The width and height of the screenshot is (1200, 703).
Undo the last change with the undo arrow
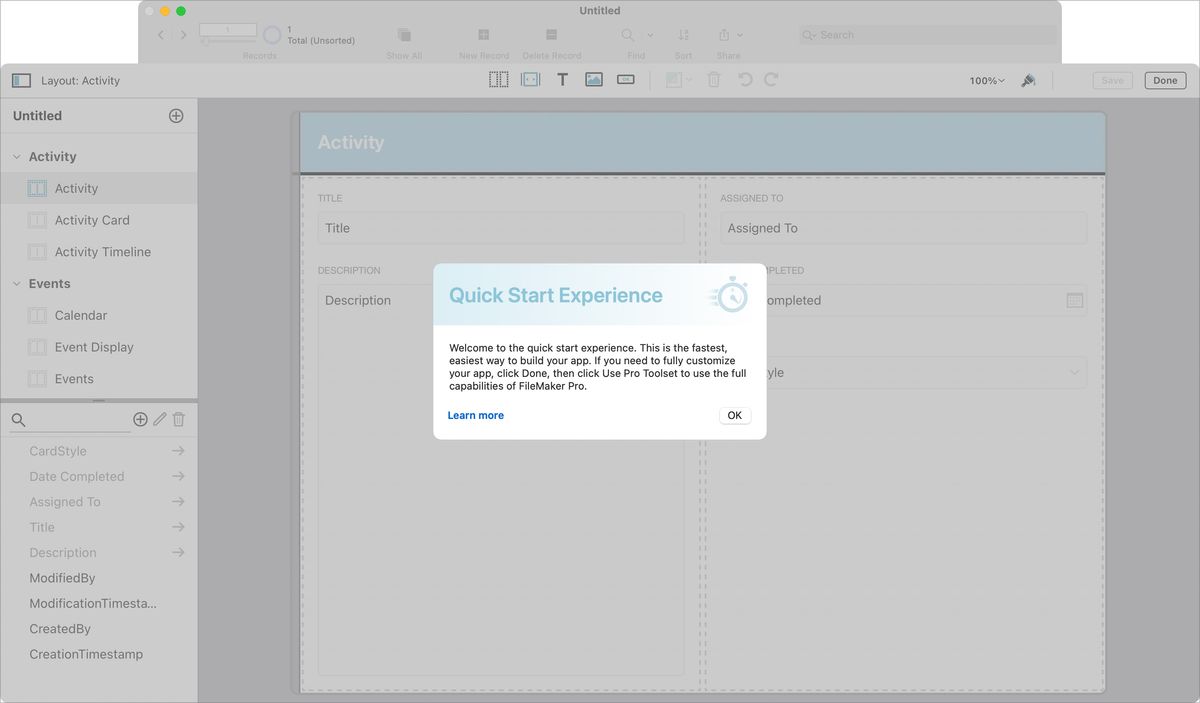point(744,79)
